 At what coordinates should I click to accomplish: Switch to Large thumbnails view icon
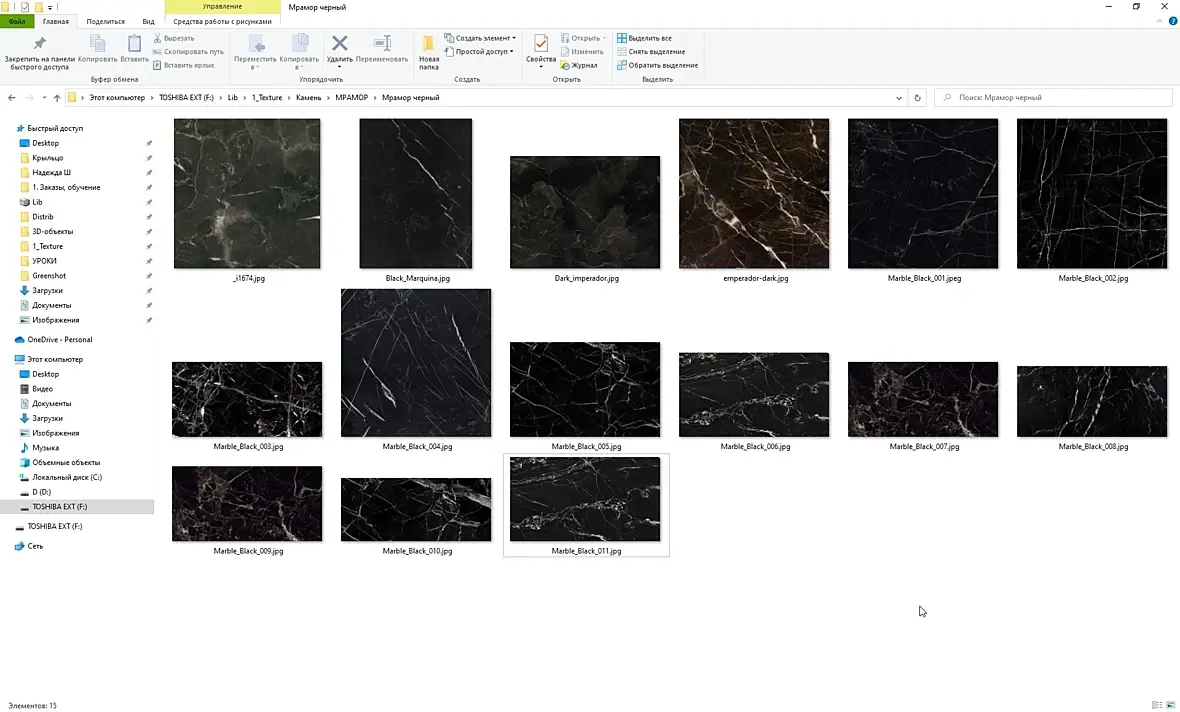[x=1170, y=705]
